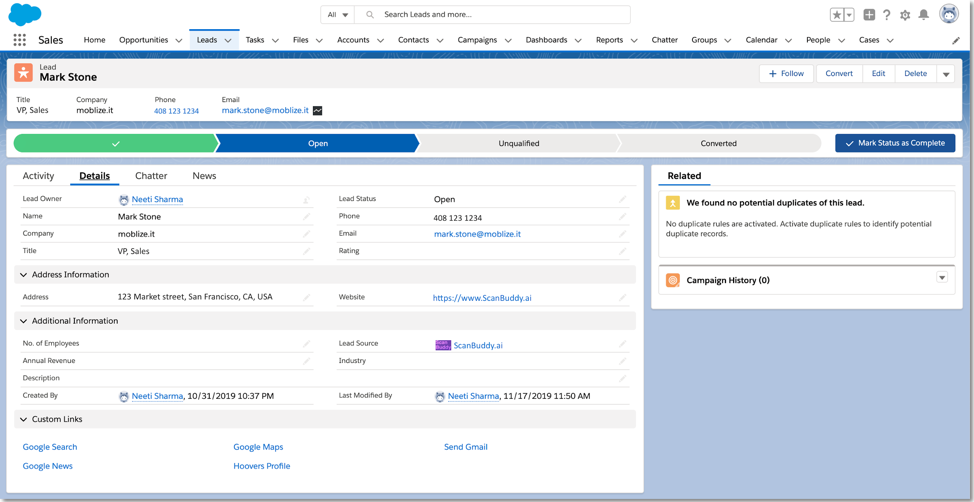Select the Unqualified stage in path

coord(518,144)
